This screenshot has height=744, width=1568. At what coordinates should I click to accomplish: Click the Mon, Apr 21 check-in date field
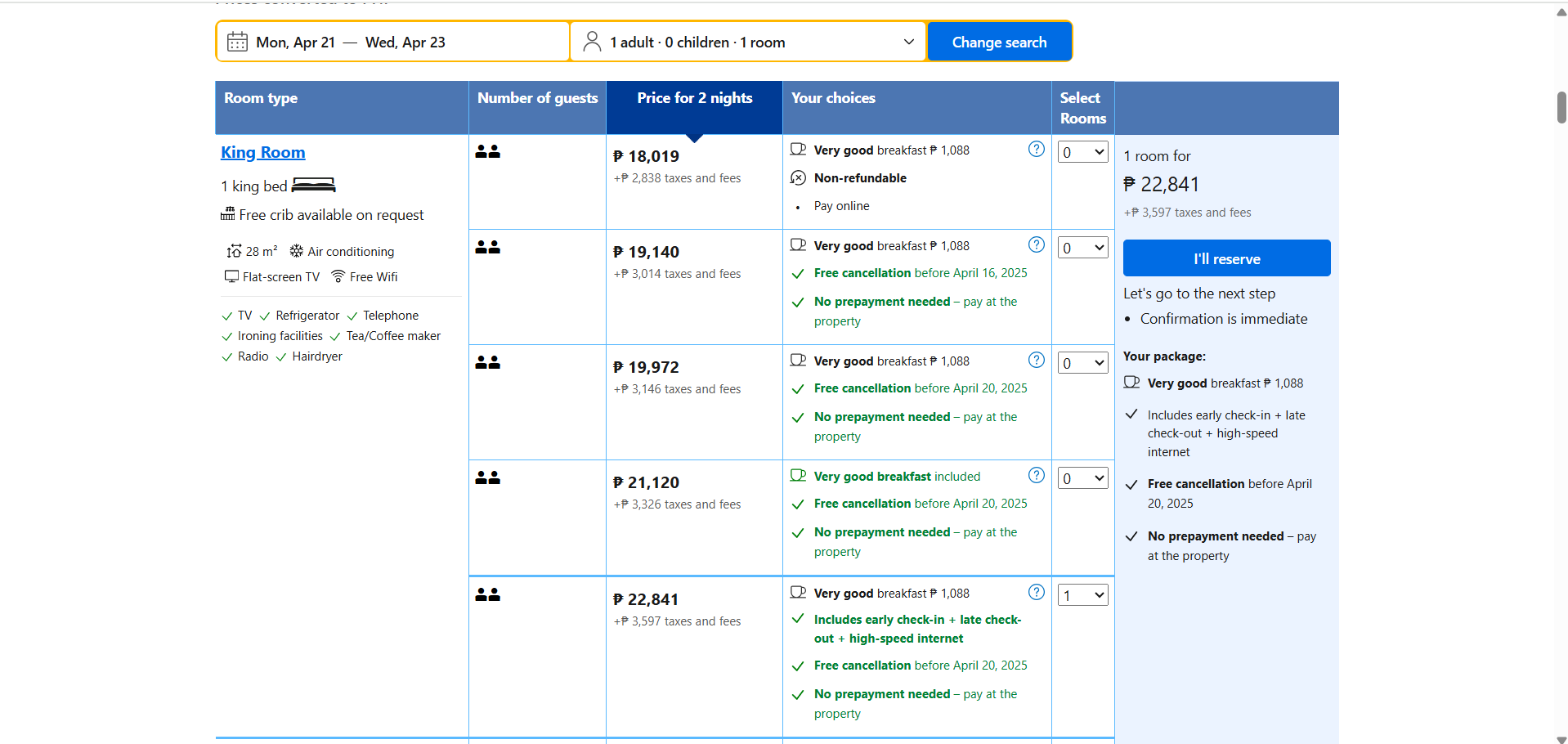click(x=295, y=43)
